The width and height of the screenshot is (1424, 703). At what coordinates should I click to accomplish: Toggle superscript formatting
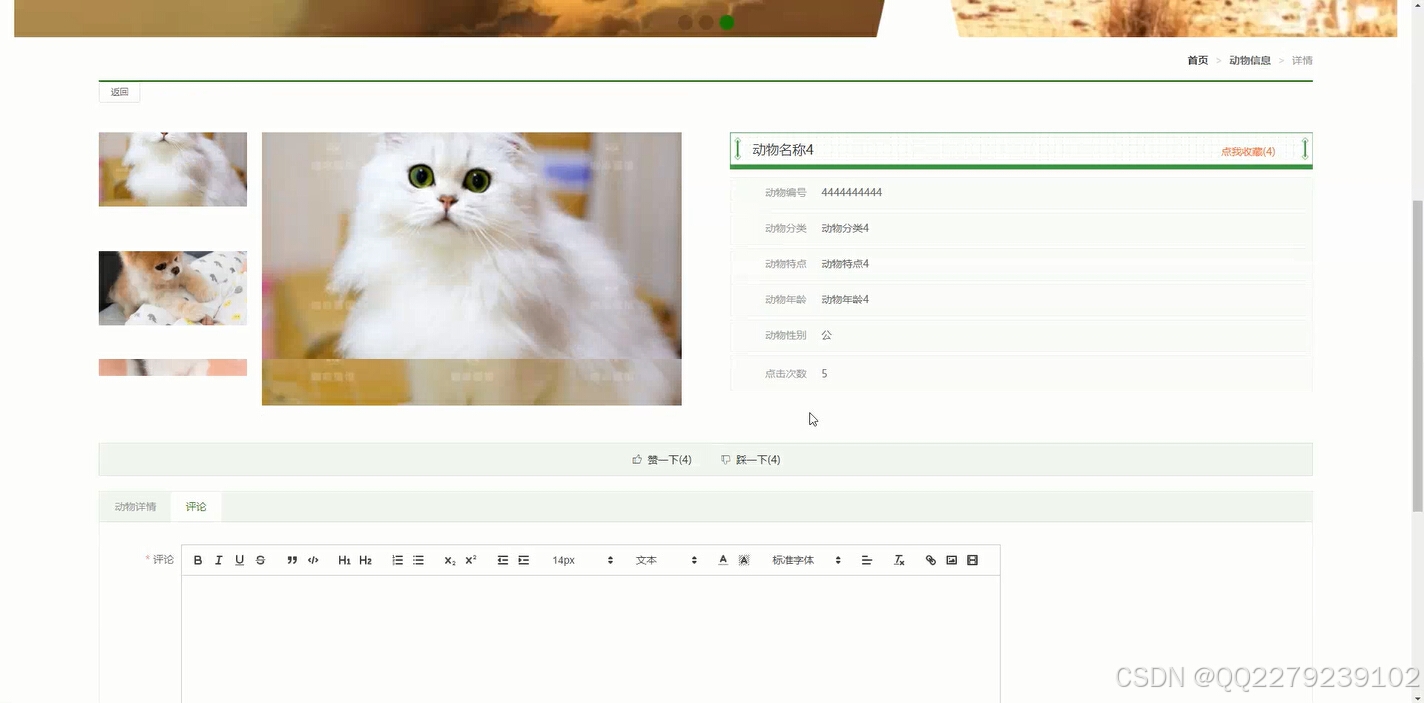[469, 559]
